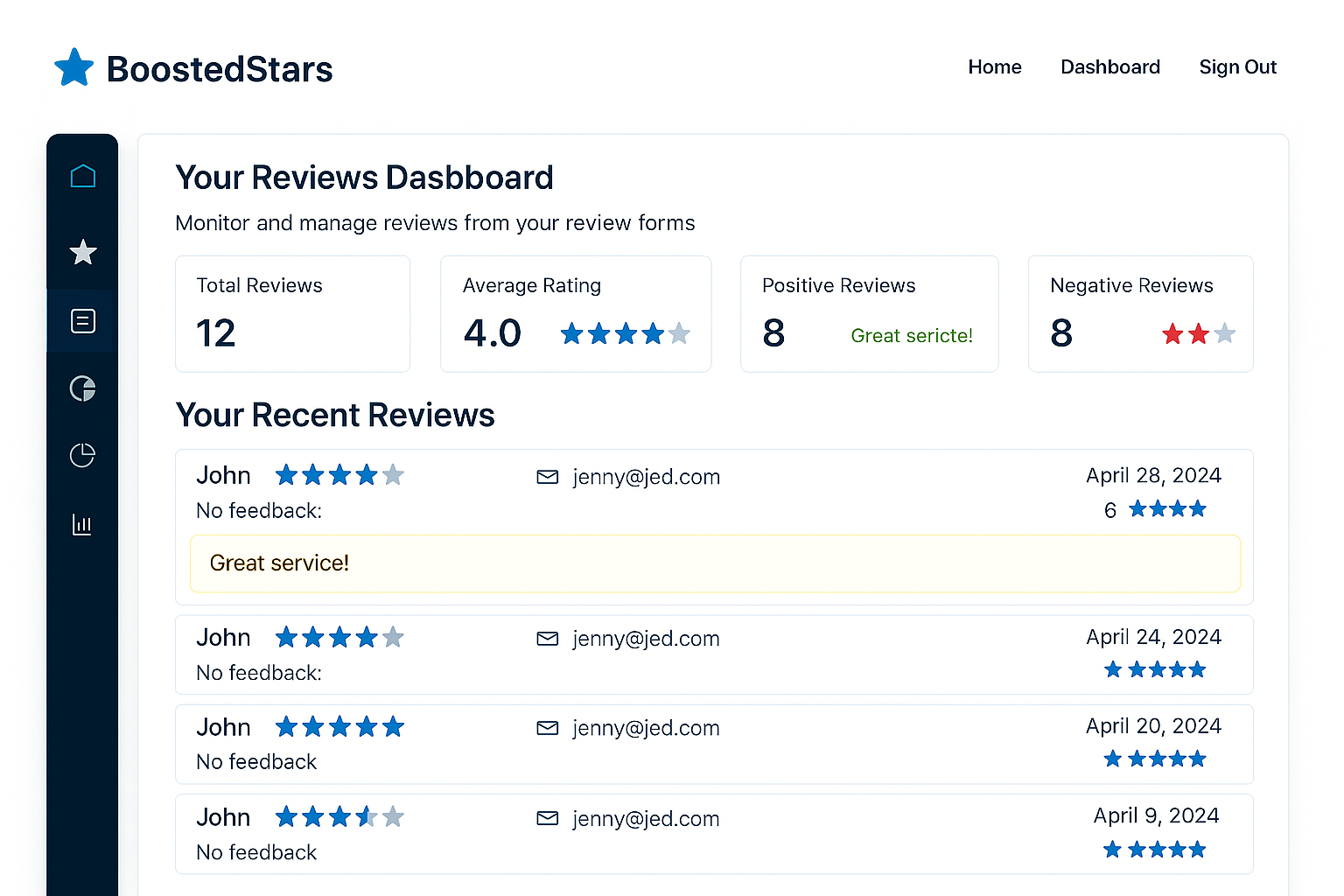Click the April 20, 2024 review row
This screenshot has width=1344, height=896.
(713, 744)
